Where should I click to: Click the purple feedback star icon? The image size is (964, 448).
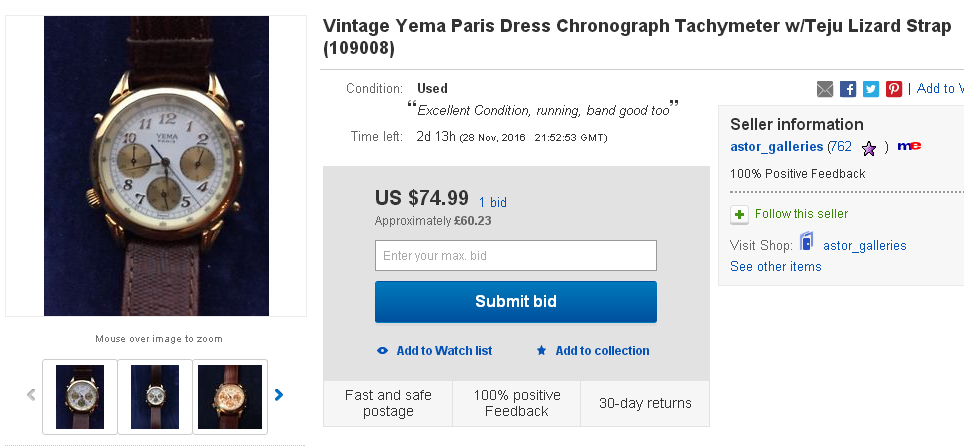(869, 148)
